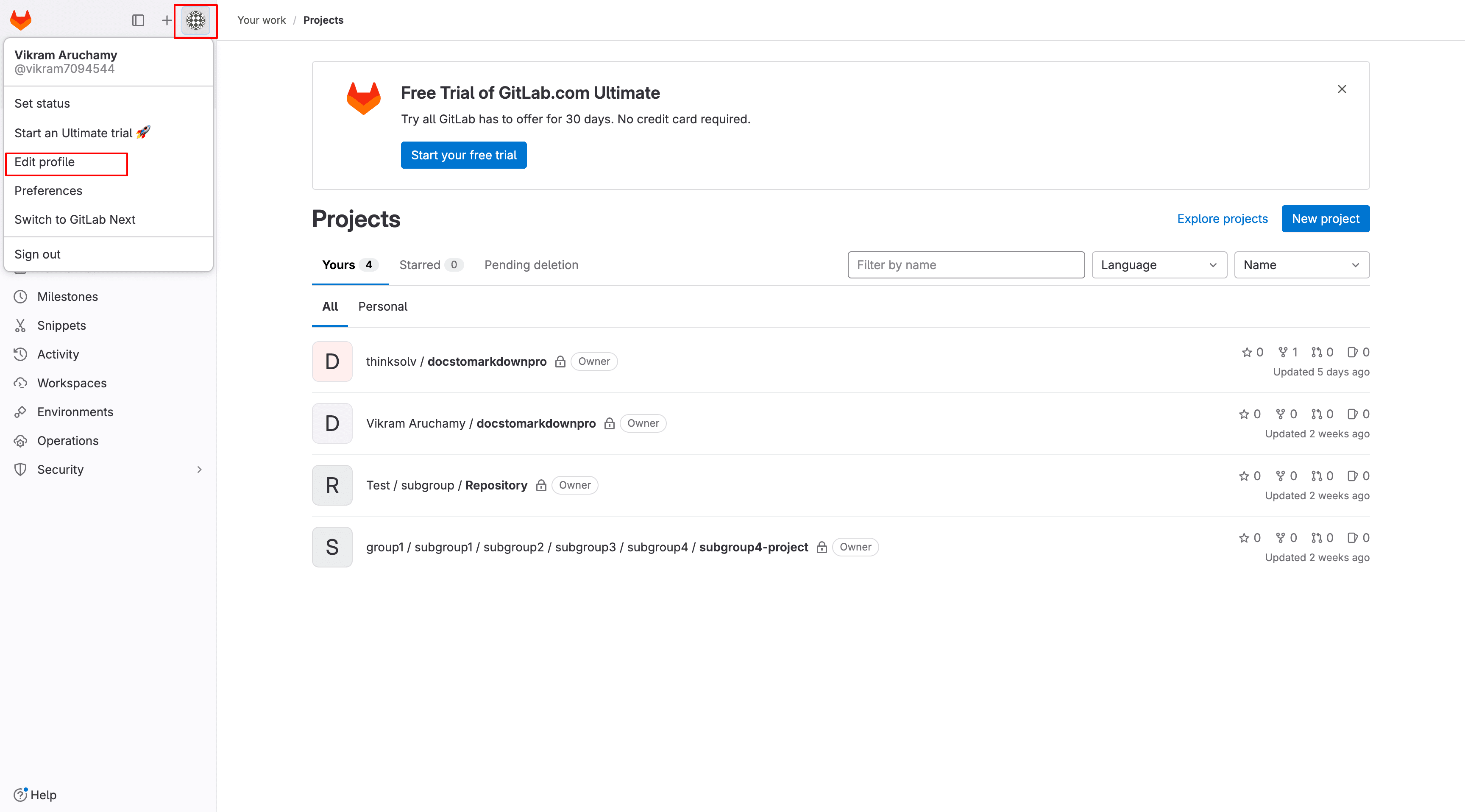Select the All sub-tab
This screenshot has width=1465, height=812.
[x=330, y=306]
